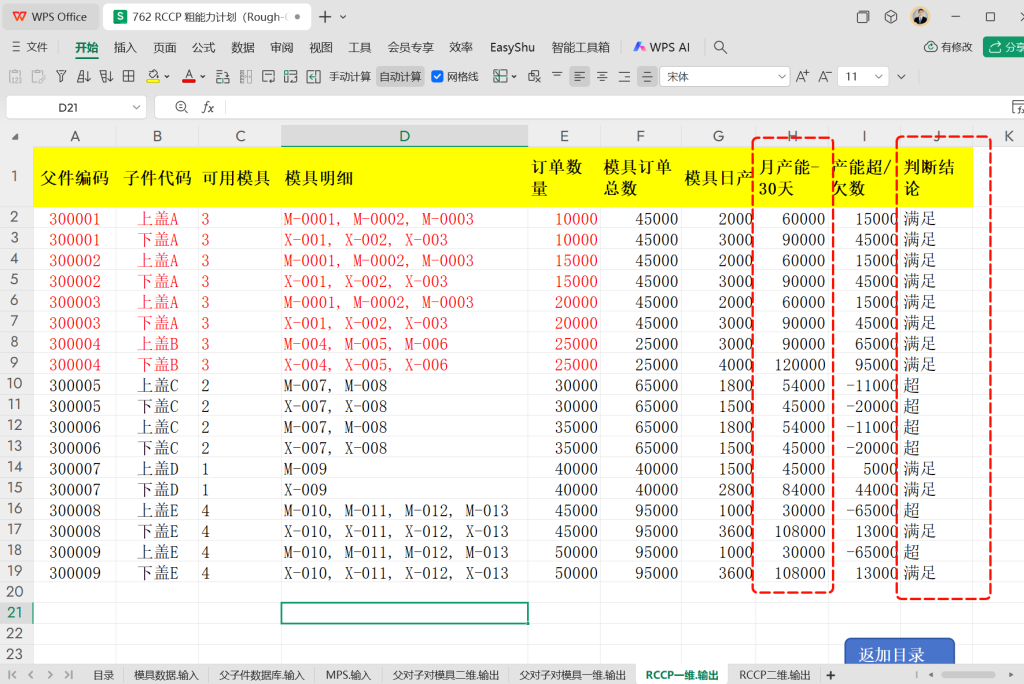Click red font color swatch bar
This screenshot has height=684, width=1024.
(189, 82)
